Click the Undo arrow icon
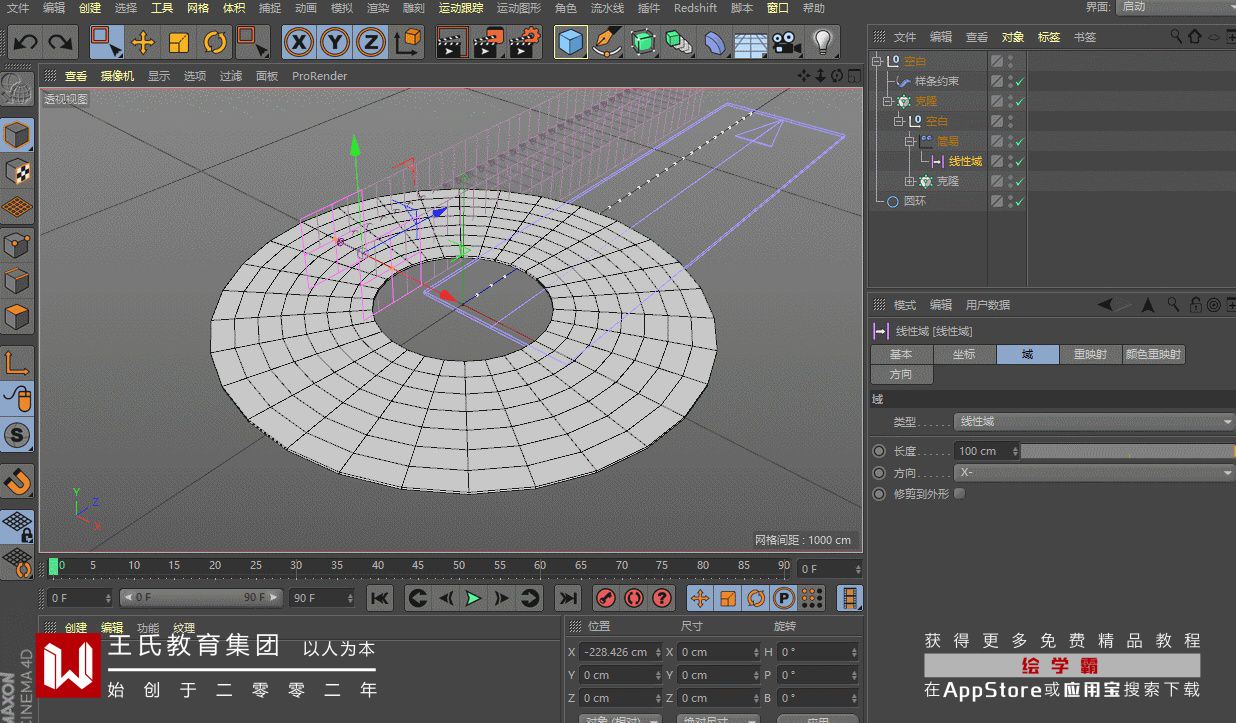The image size is (1236, 723). click(26, 42)
